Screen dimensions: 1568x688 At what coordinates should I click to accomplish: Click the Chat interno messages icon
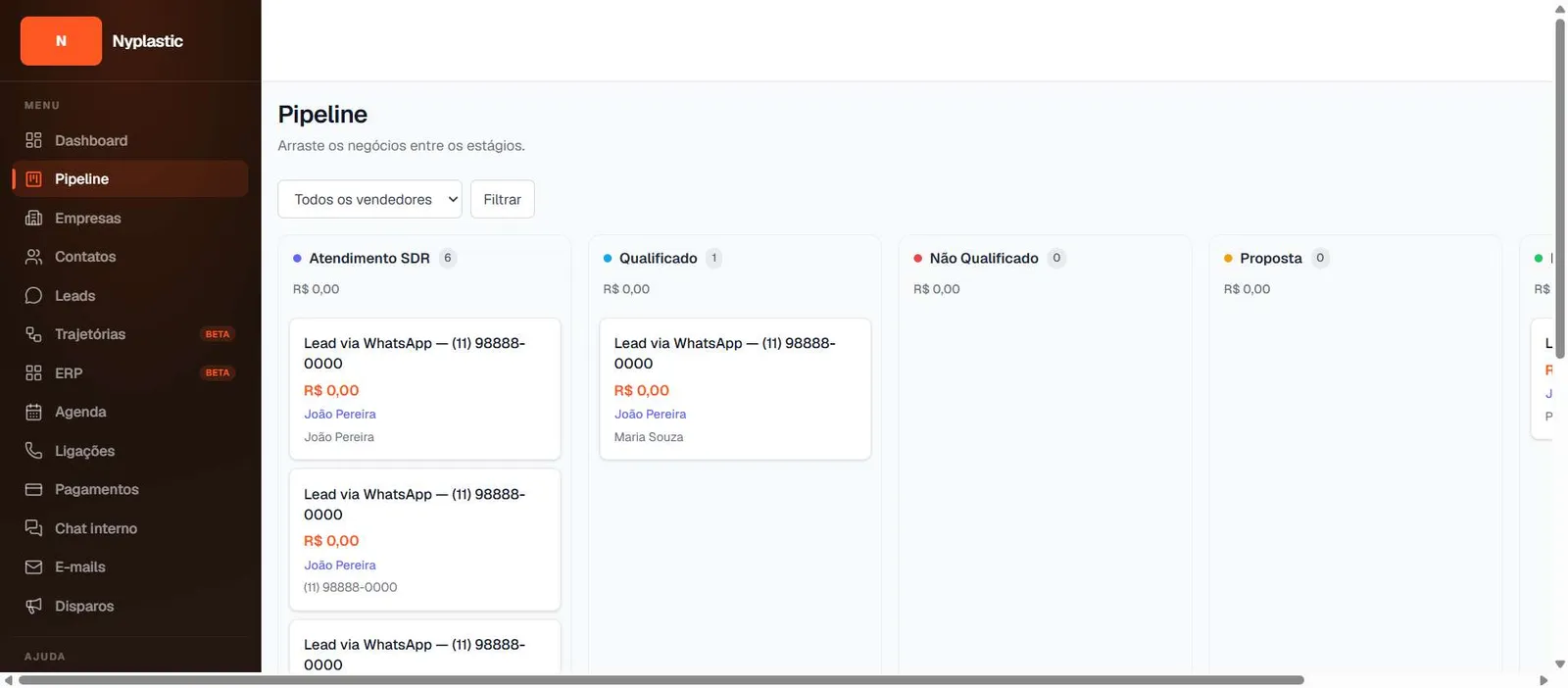point(33,528)
